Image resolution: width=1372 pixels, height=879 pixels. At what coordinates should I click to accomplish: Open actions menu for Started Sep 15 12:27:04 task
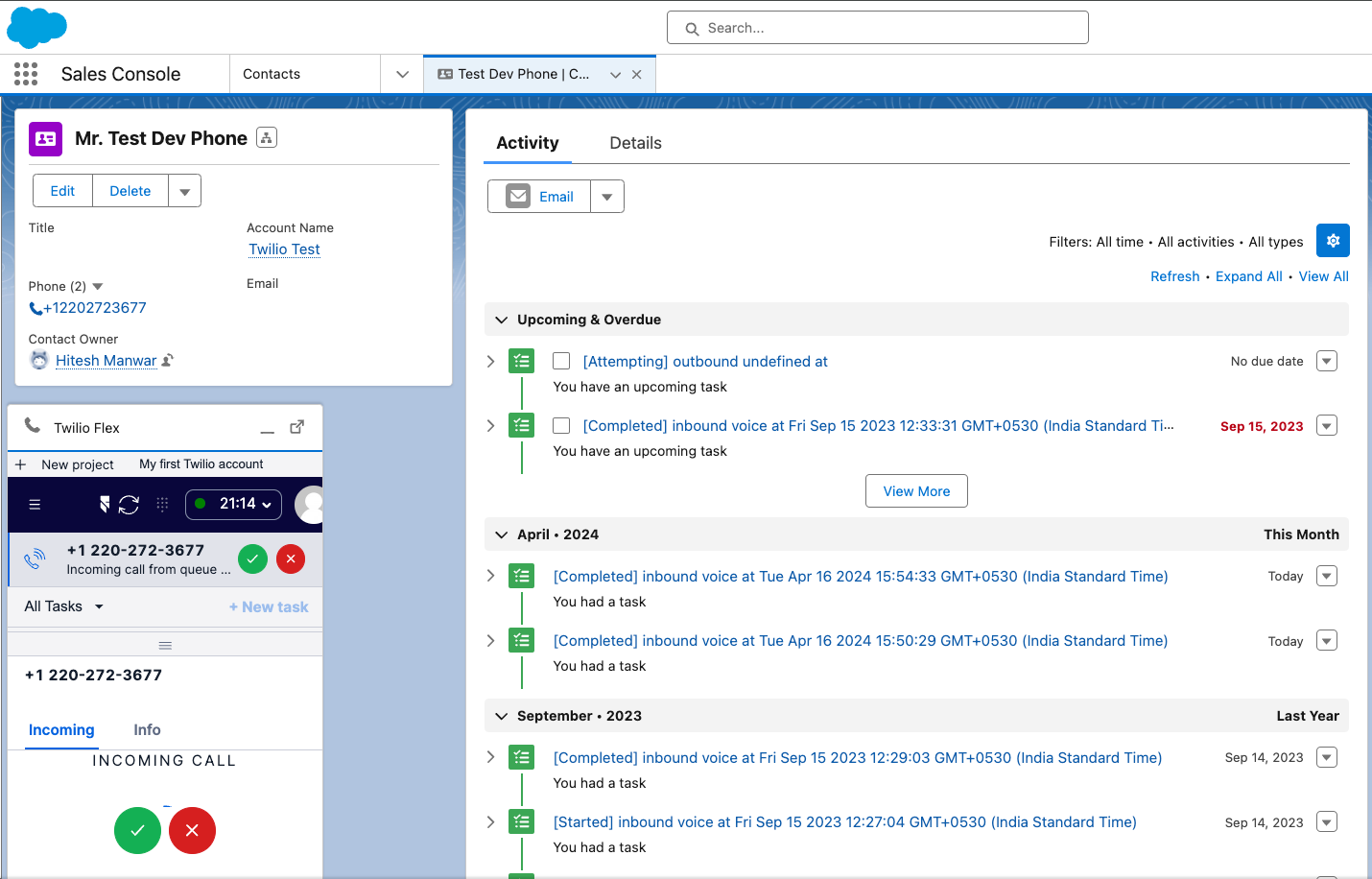(1327, 821)
